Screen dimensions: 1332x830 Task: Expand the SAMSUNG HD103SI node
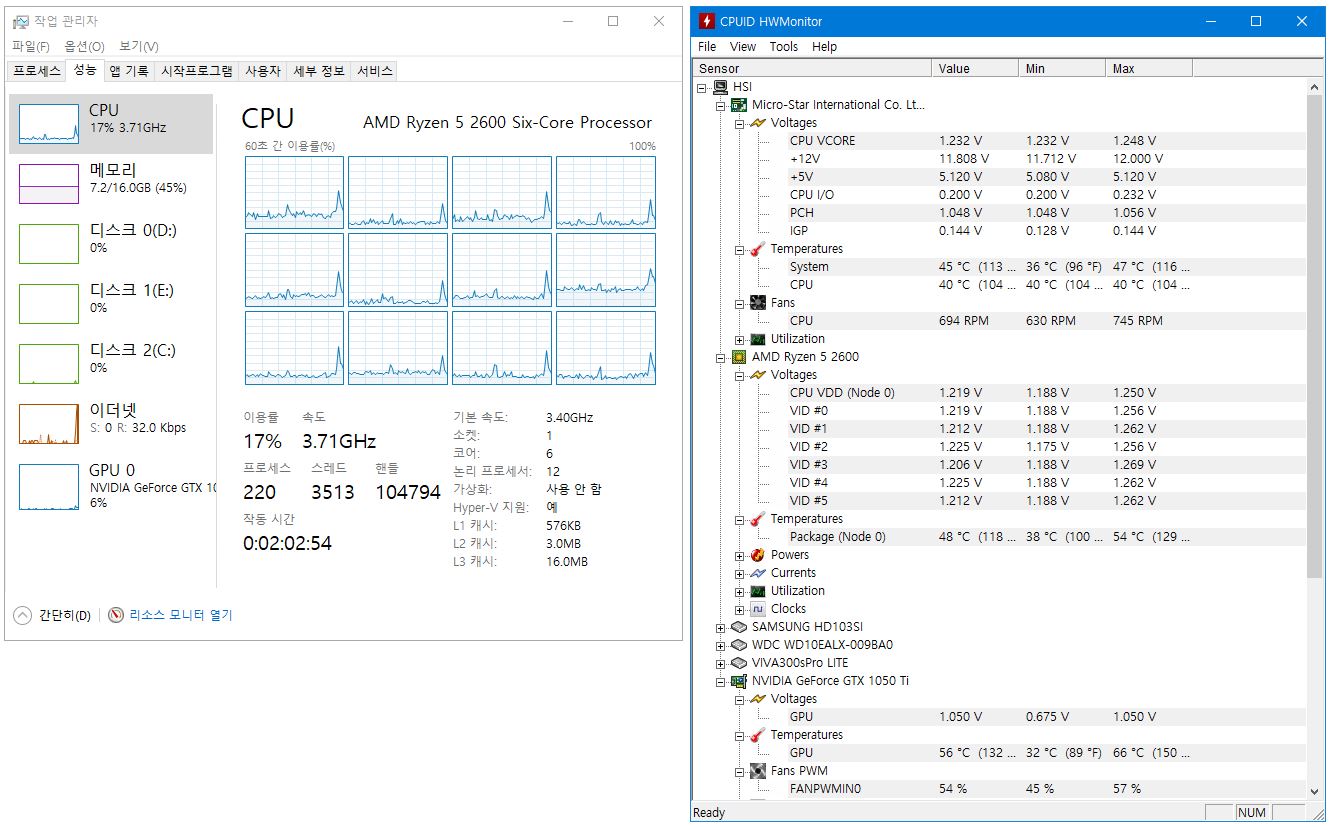(721, 627)
